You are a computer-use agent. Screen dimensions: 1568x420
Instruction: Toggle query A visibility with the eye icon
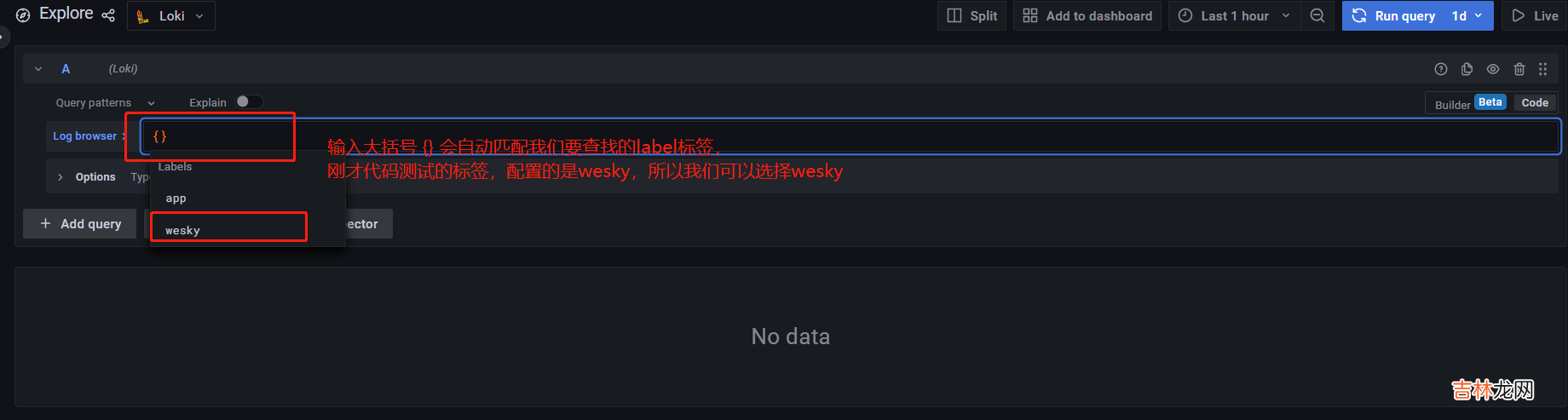coord(1493,69)
